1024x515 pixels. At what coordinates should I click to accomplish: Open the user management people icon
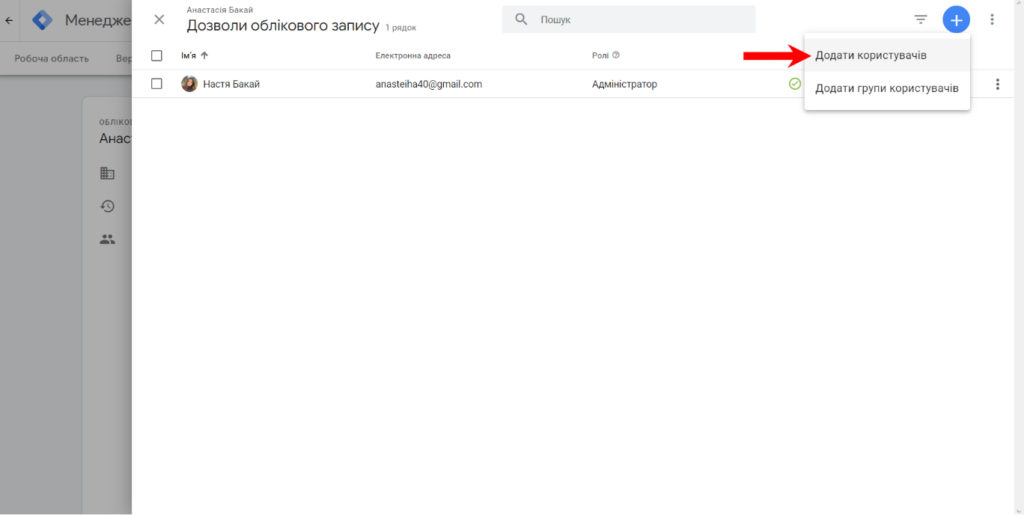[107, 239]
